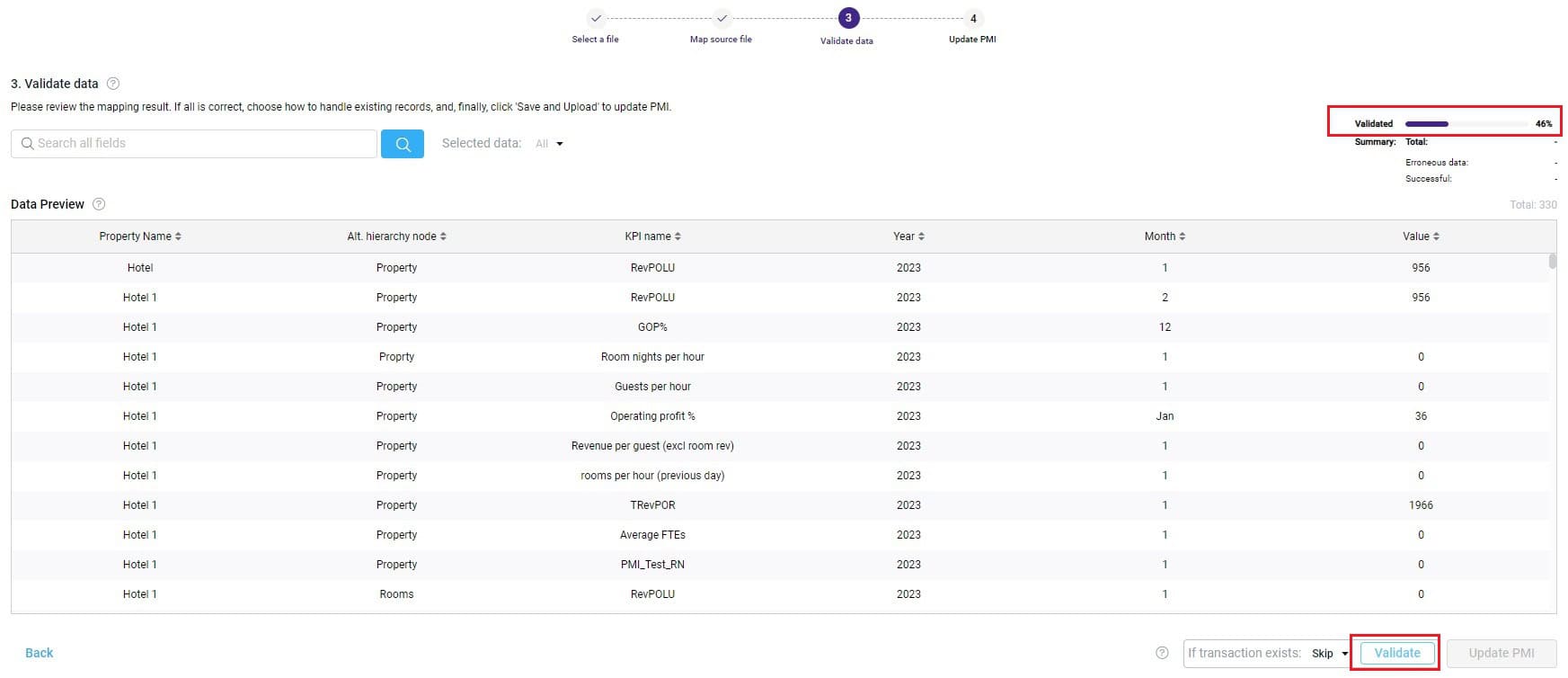Click the Back link
The height and width of the screenshot is (678, 1568).
[x=39, y=653]
